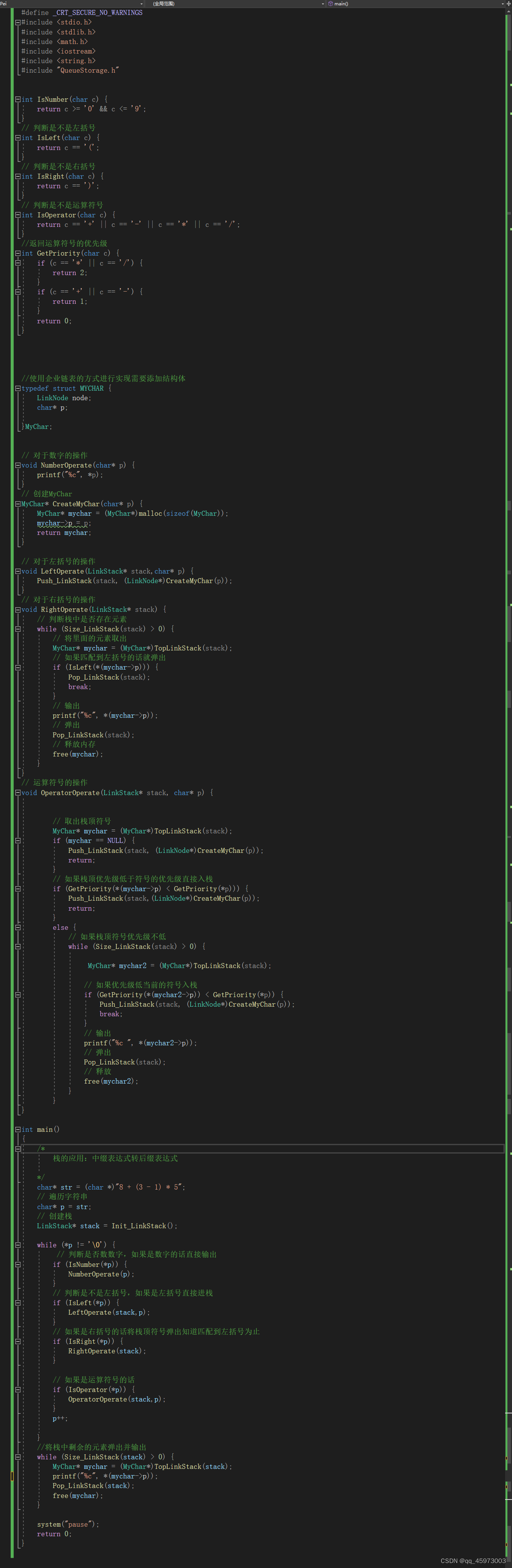Collapse the NumberOperate function

pyautogui.click(x=18, y=466)
